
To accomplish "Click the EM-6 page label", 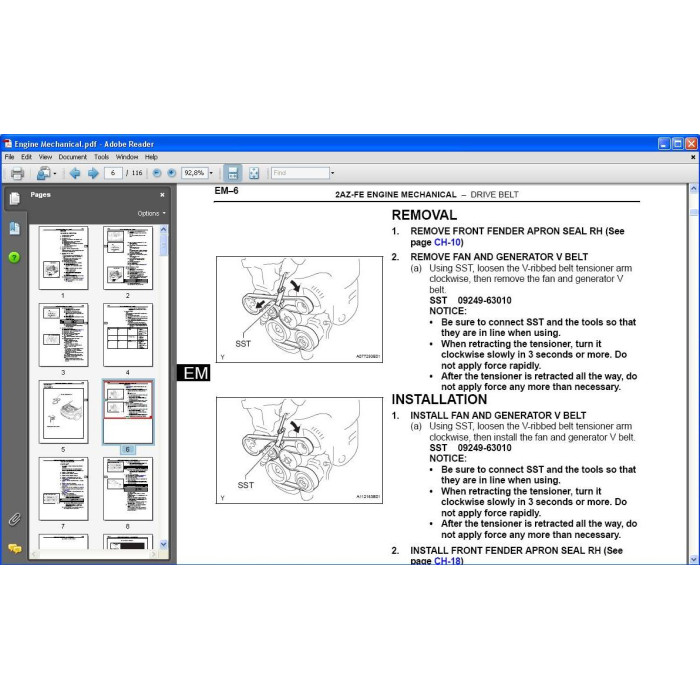I will coord(226,191).
